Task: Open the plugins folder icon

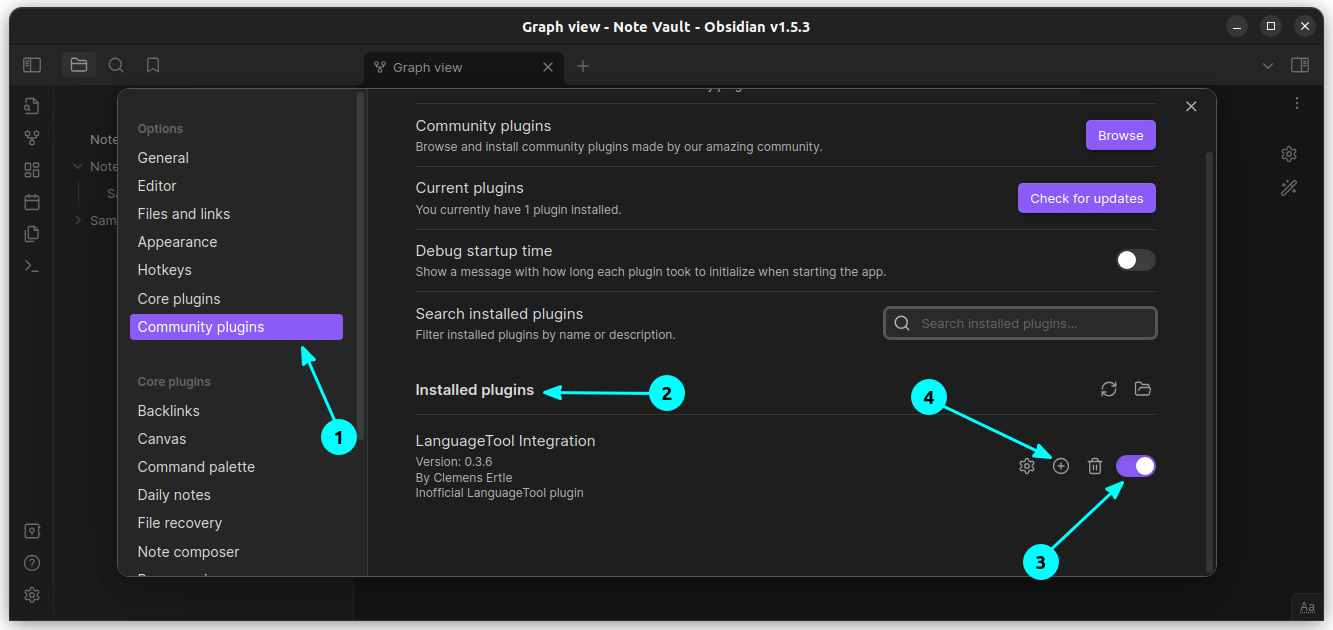Action: pyautogui.click(x=1142, y=389)
